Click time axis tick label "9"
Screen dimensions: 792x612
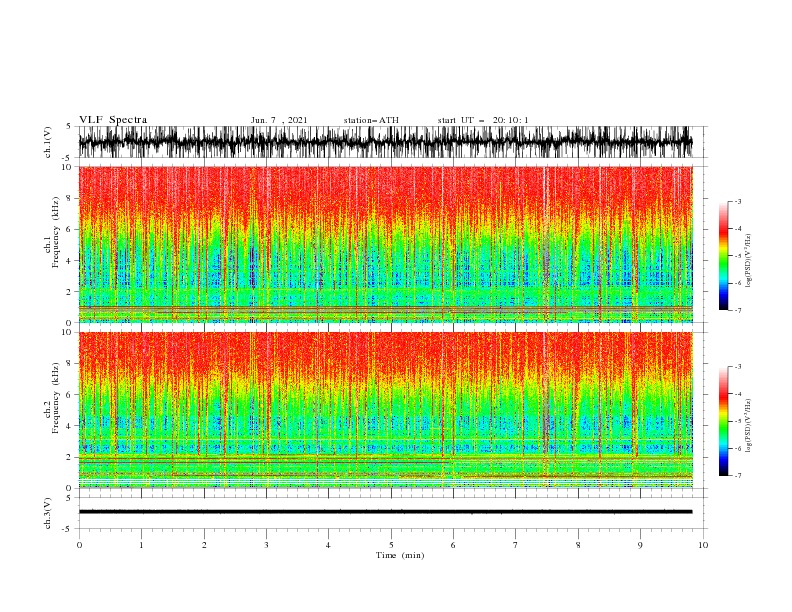click(x=640, y=545)
